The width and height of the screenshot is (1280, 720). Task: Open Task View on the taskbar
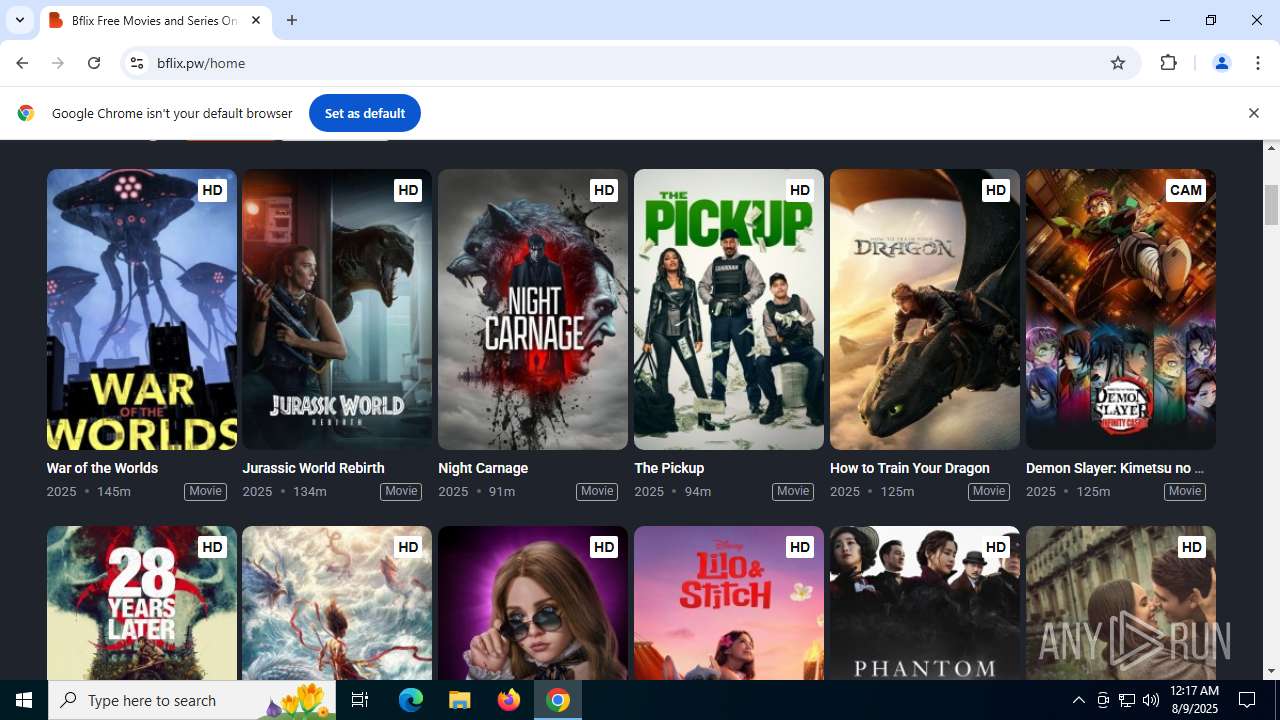tap(360, 700)
